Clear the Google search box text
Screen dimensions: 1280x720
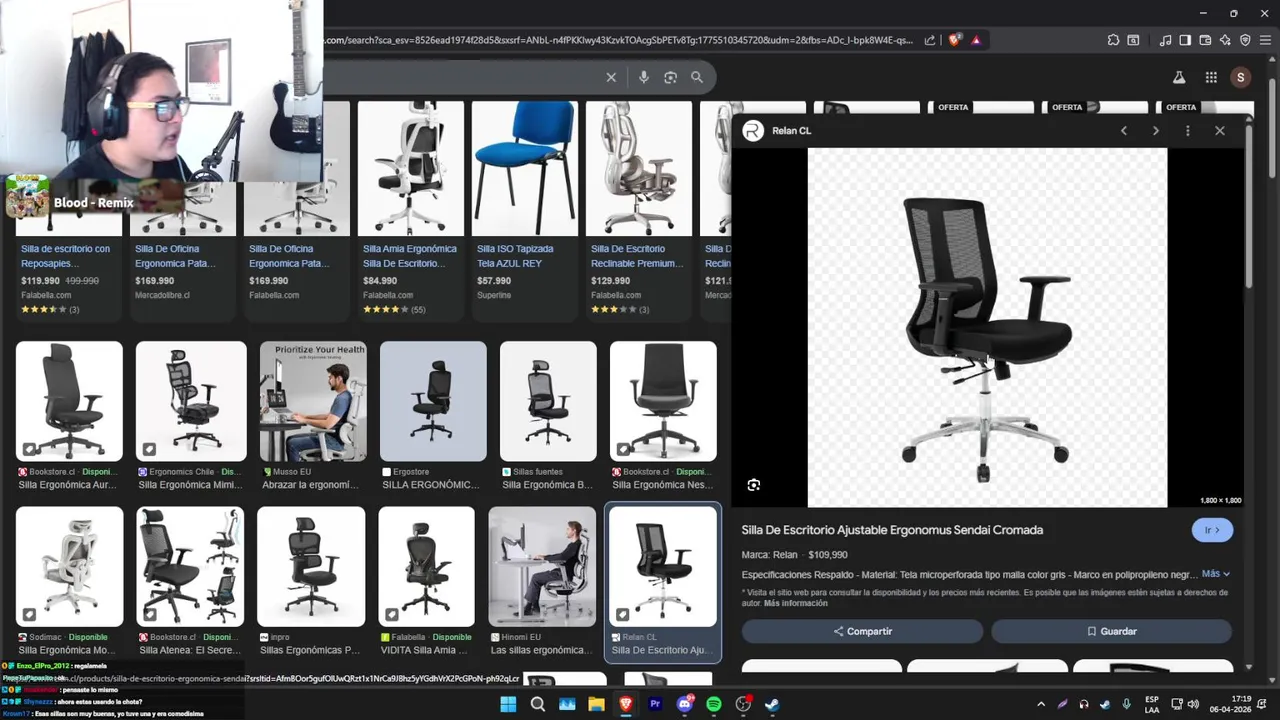(611, 77)
